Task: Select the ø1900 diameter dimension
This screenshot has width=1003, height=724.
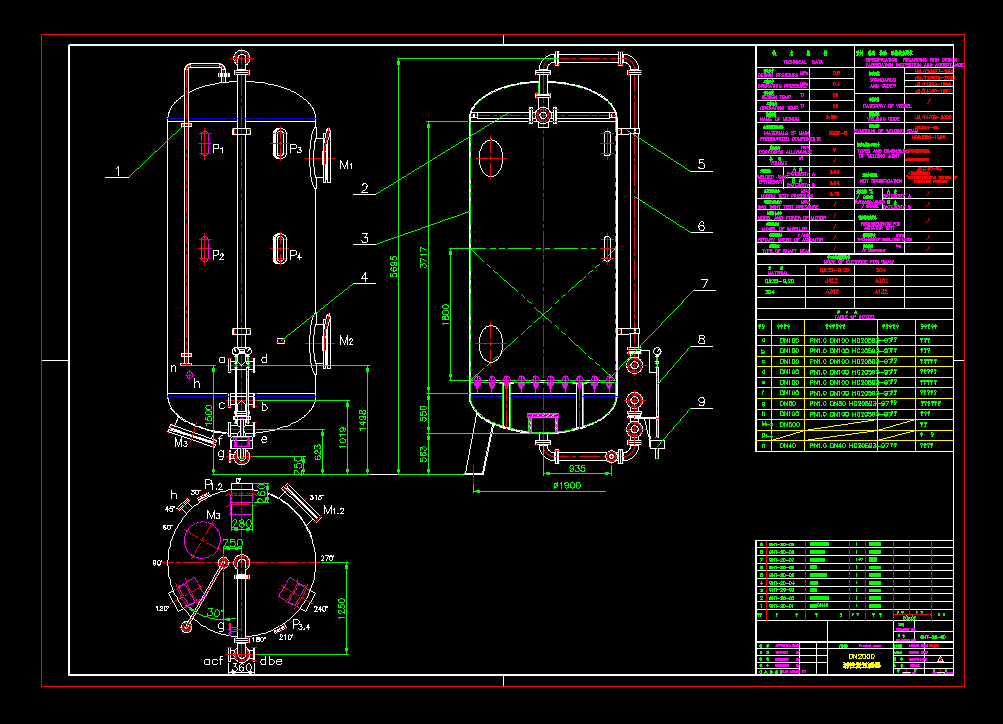Action: tap(567, 485)
